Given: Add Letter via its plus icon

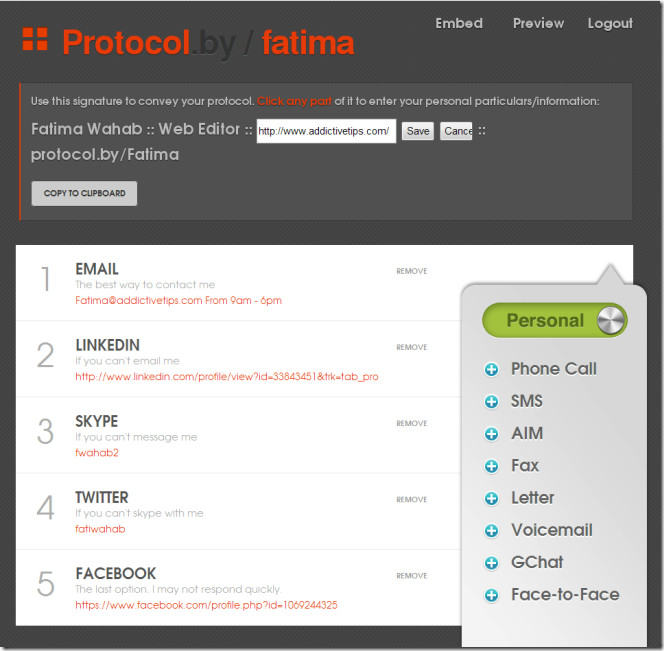Looking at the screenshot, I should pyautogui.click(x=491, y=499).
